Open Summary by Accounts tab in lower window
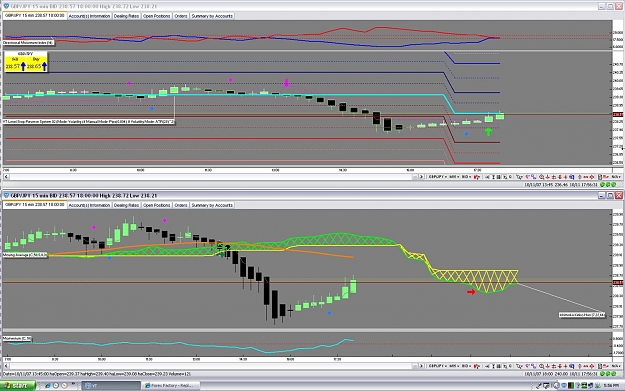The height and width of the screenshot is (391, 625). coord(212,205)
